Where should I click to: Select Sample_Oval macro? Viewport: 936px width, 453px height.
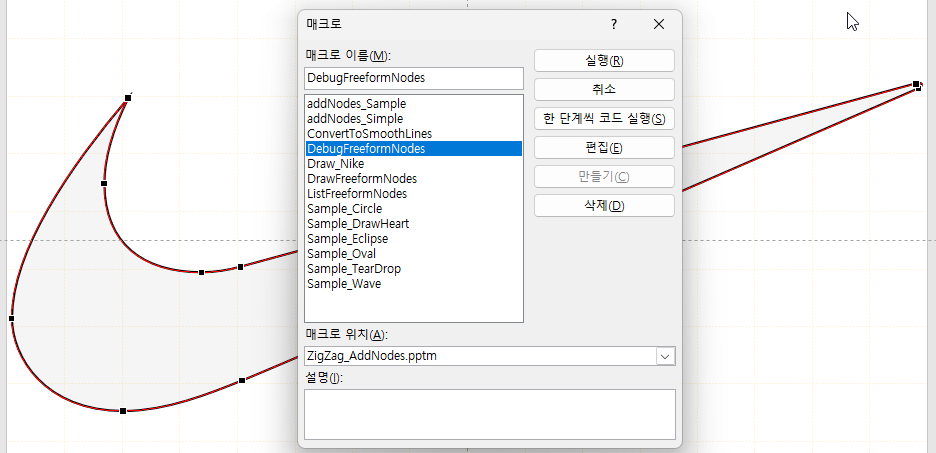pos(414,254)
